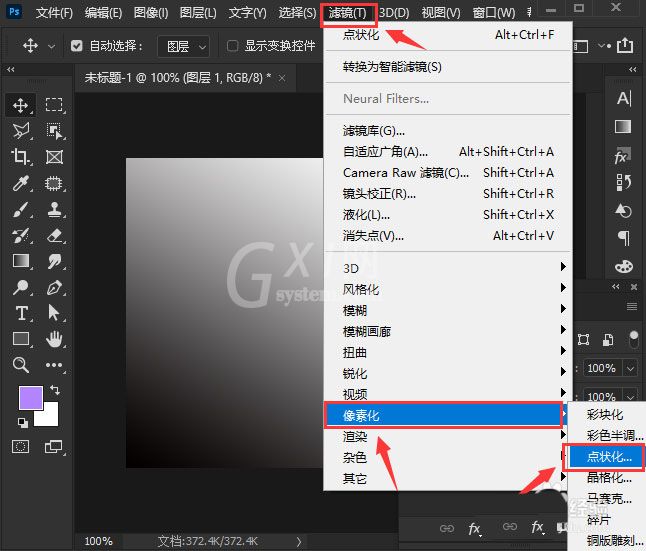The height and width of the screenshot is (551, 646).
Task: Select the Rectangle shape tool
Action: point(21,339)
